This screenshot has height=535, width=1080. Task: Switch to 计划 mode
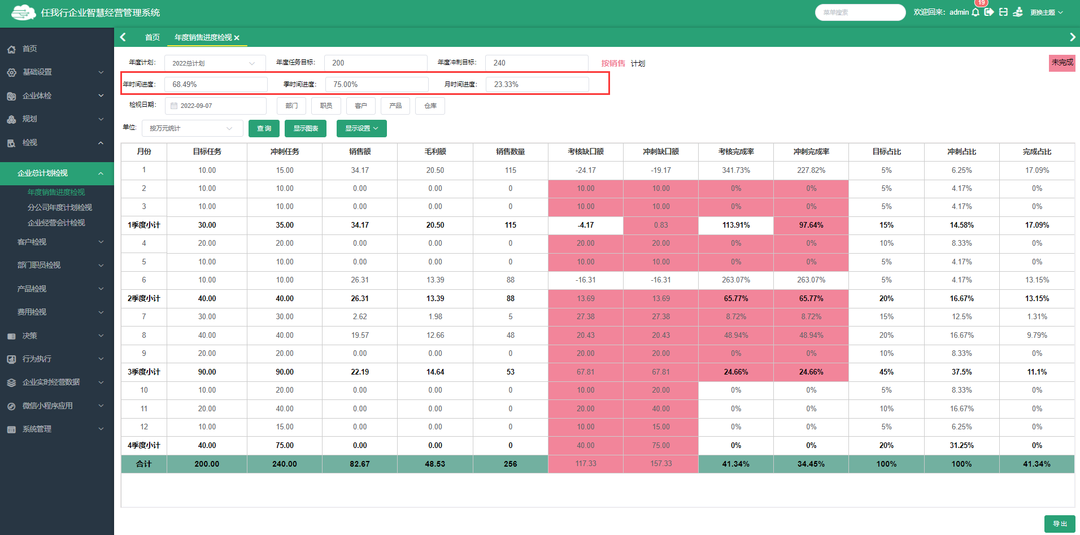tap(637, 63)
